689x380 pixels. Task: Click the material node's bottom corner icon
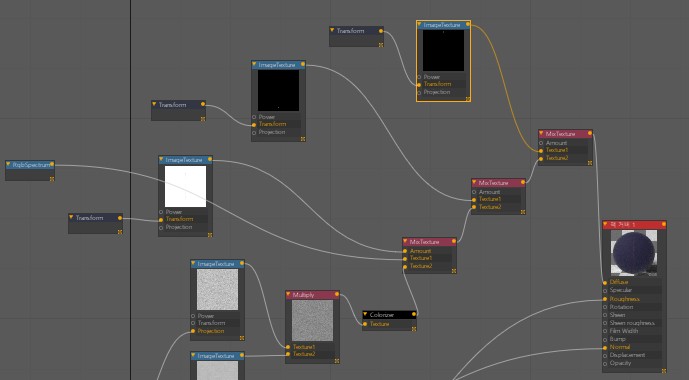(x=664, y=371)
